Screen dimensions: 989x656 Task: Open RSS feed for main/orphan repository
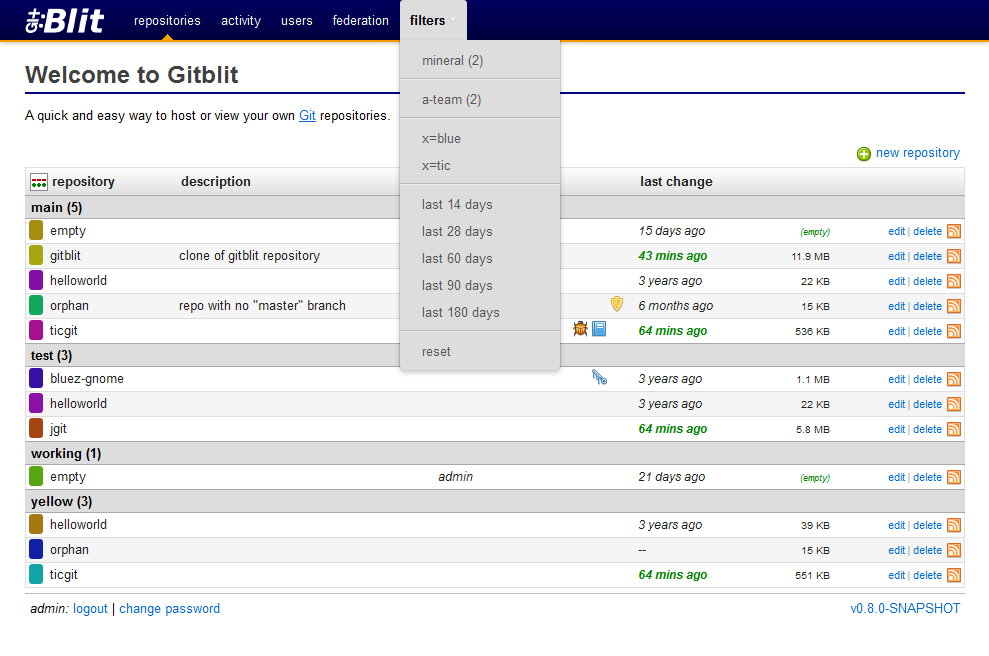point(954,307)
